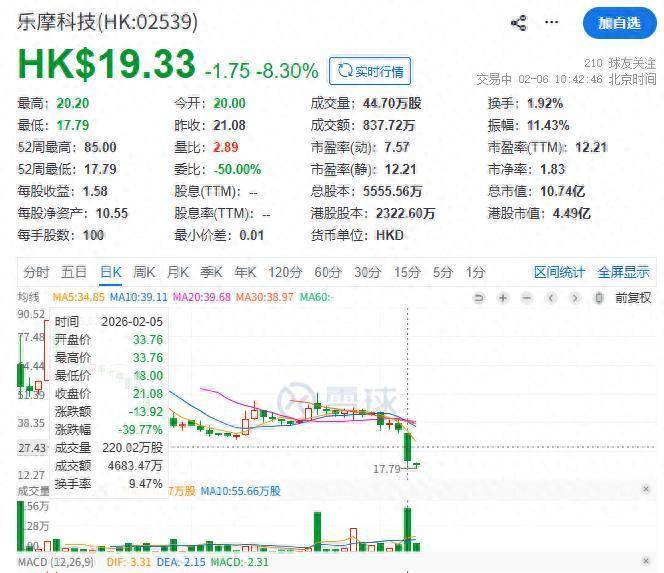The image size is (664, 573).
Task: Click the share icon near stock title
Action: [x=518, y=23]
